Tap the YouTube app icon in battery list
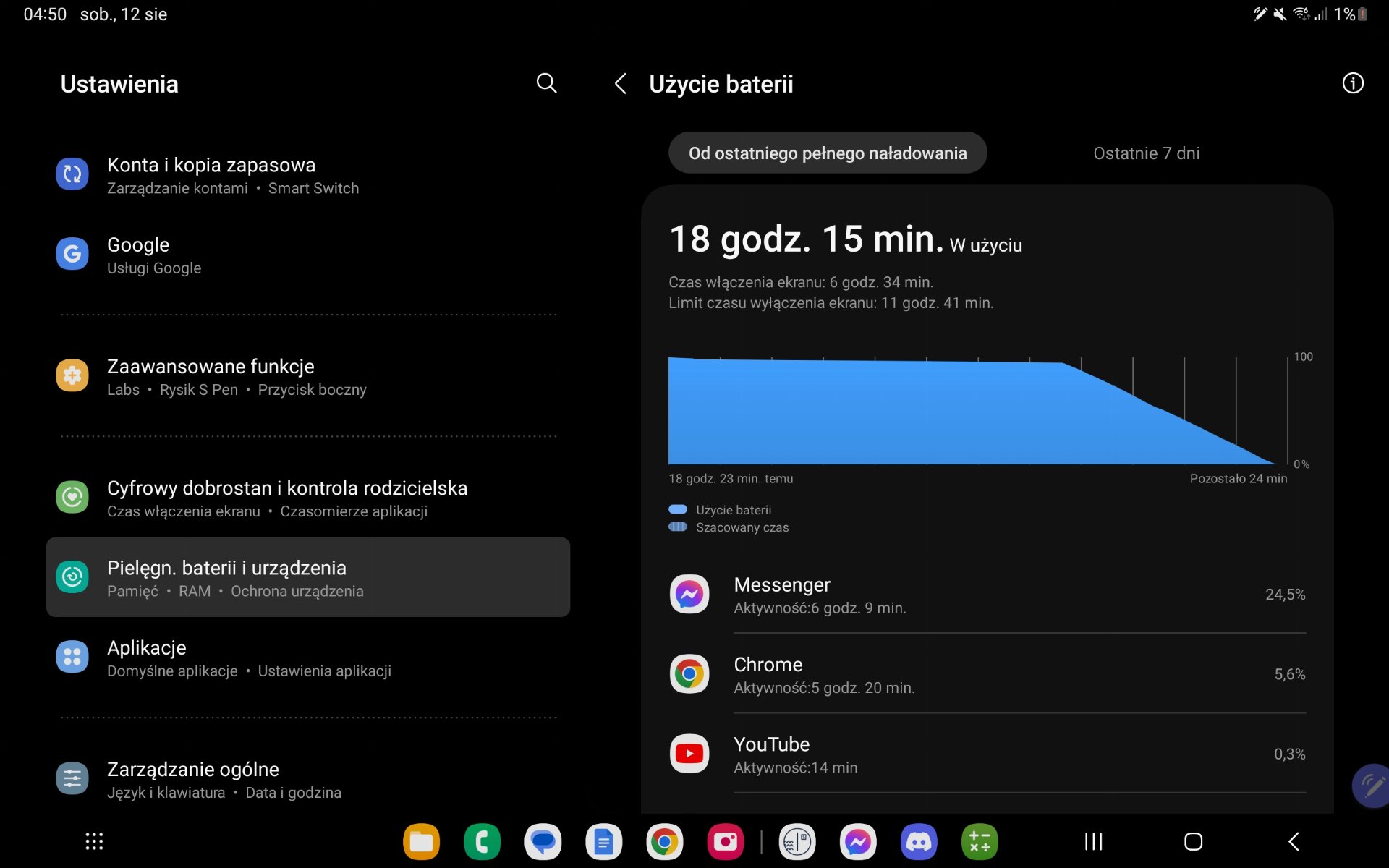 pos(689,754)
